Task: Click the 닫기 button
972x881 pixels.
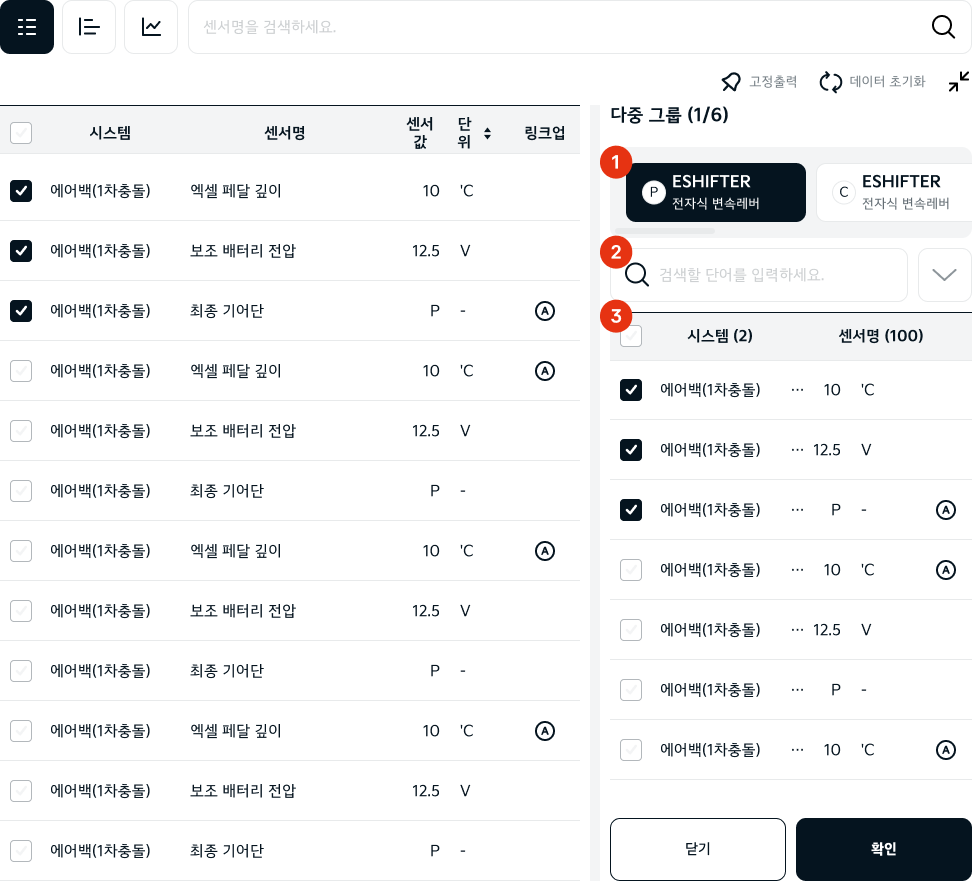Action: pyautogui.click(x=697, y=849)
